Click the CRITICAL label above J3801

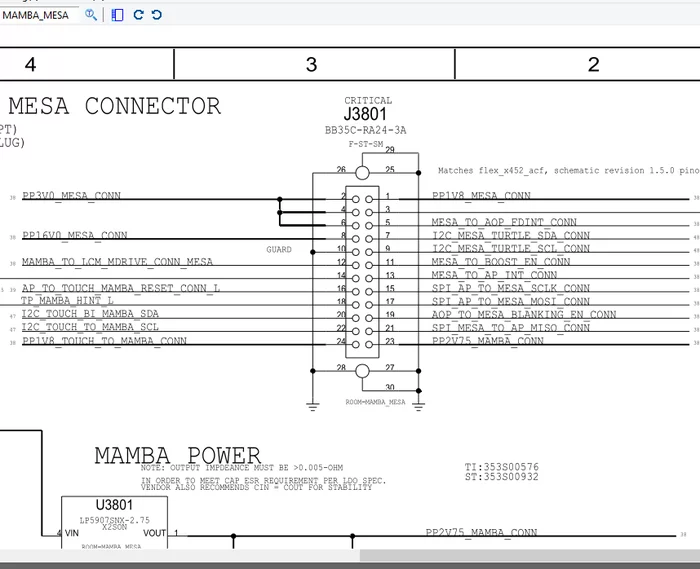368,100
